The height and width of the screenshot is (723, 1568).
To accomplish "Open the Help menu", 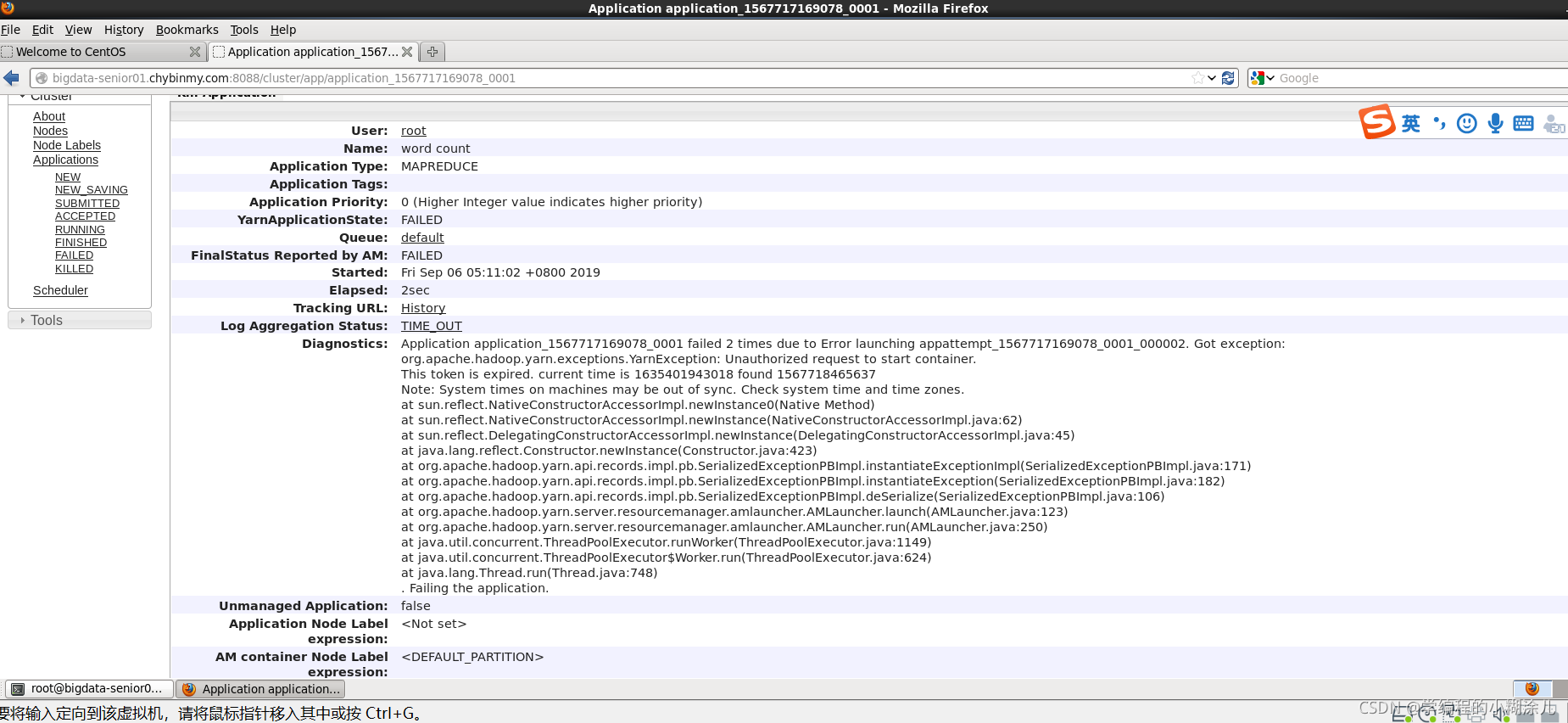I will (283, 30).
